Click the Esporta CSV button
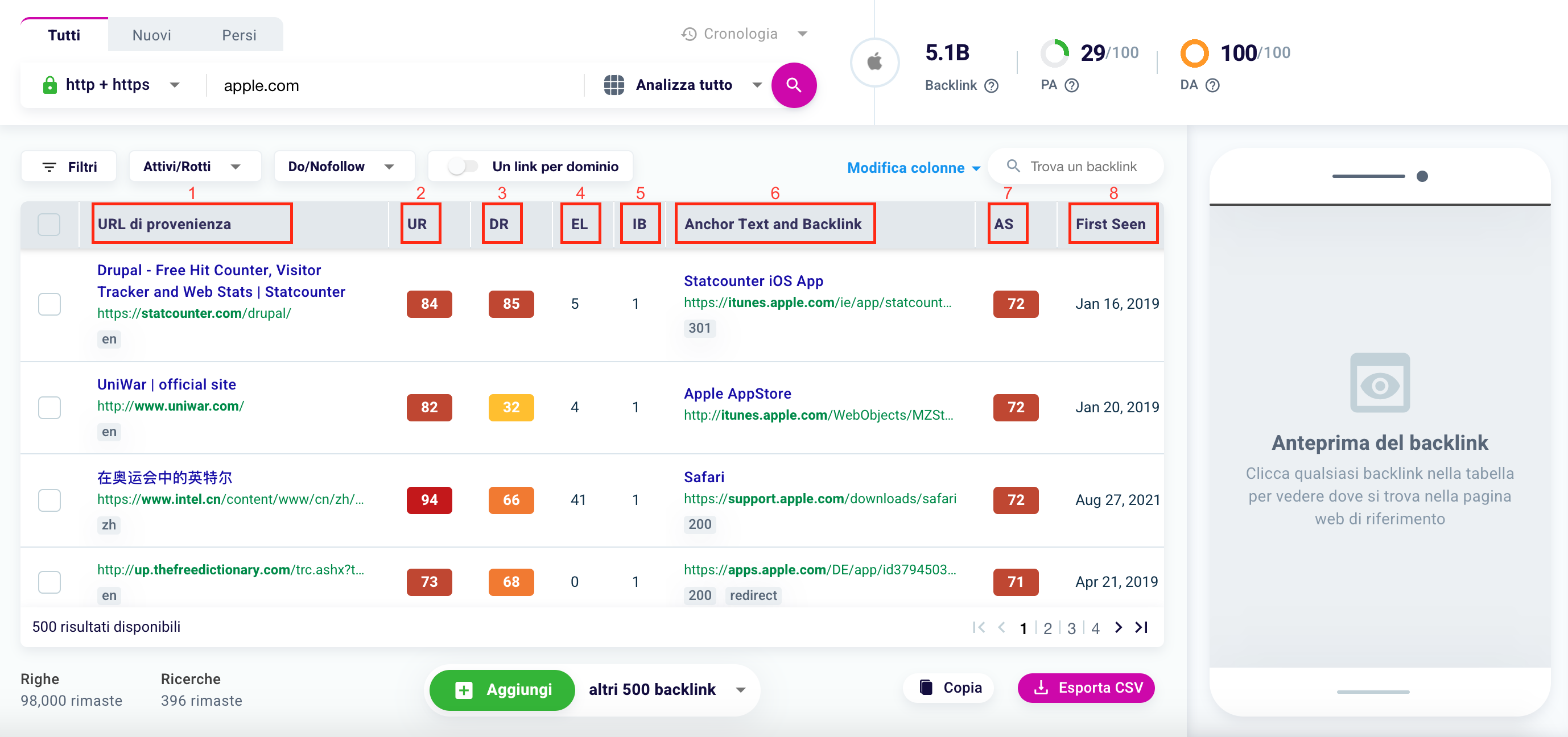 pos(1086,688)
